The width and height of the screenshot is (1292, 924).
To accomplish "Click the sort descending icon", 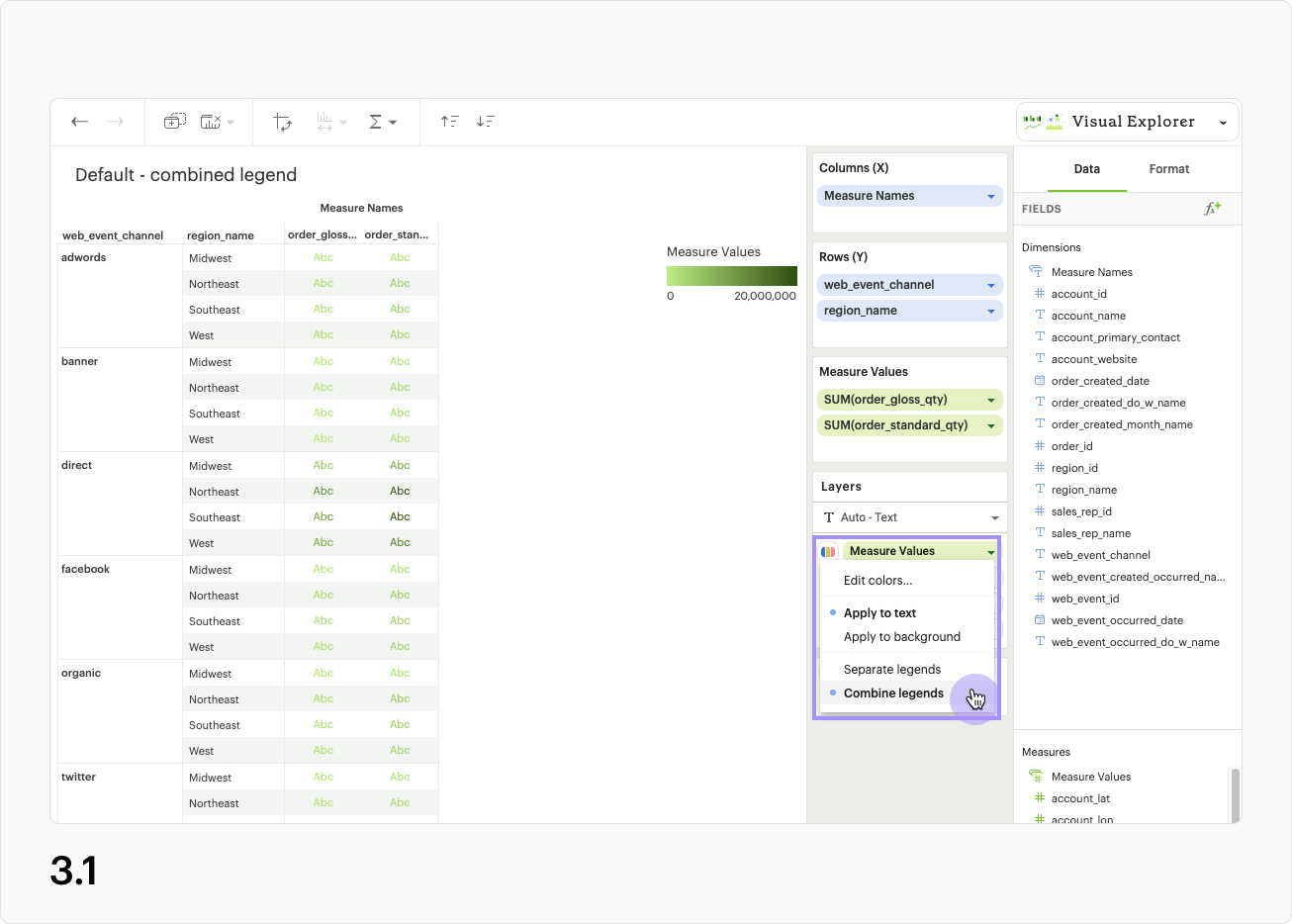I will tap(485, 122).
